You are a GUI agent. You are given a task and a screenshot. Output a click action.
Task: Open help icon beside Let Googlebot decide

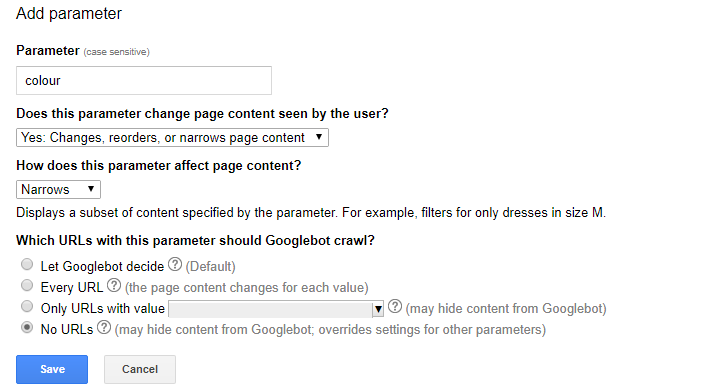tap(175, 265)
